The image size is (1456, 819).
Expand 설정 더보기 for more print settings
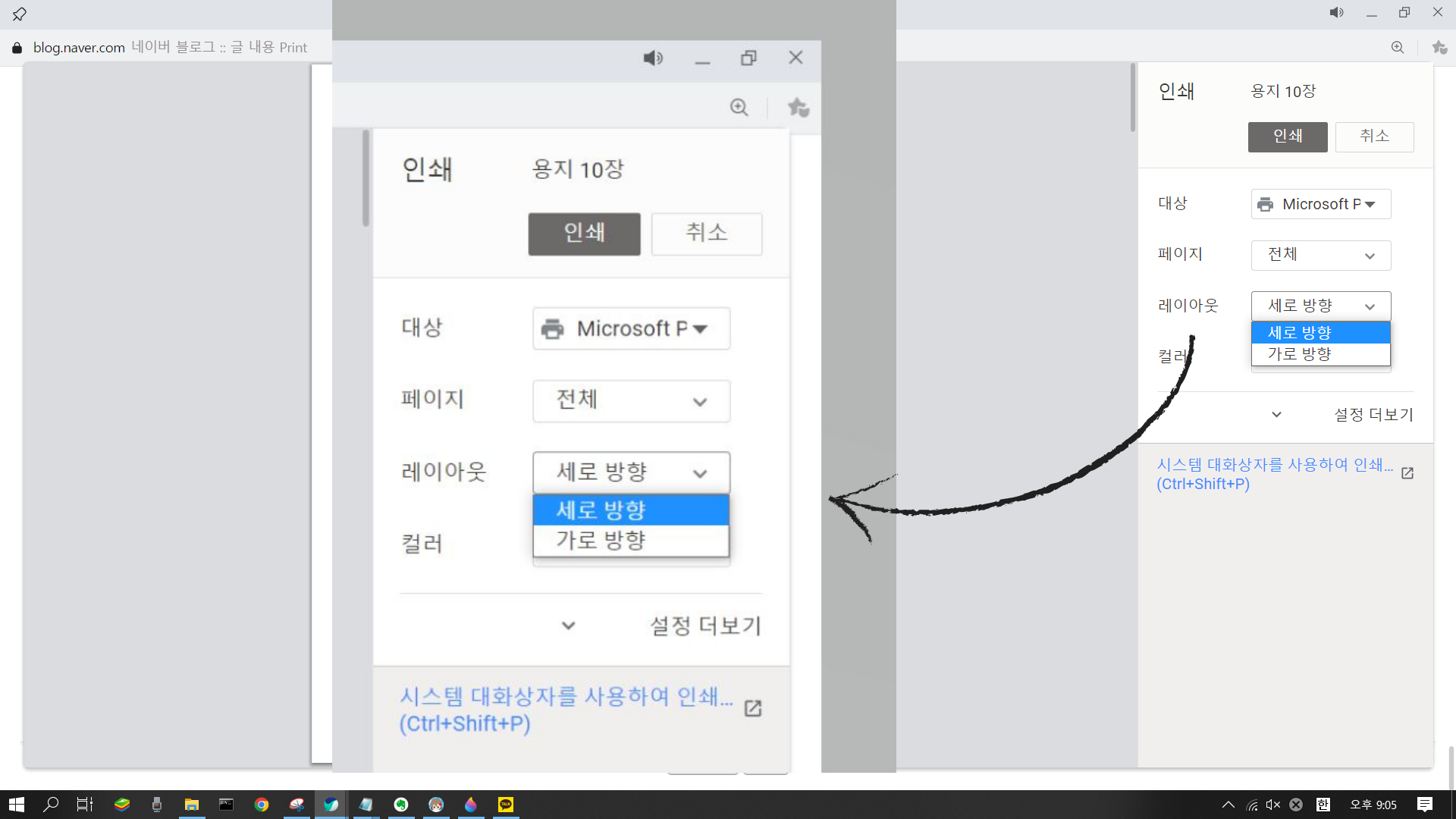(x=704, y=626)
